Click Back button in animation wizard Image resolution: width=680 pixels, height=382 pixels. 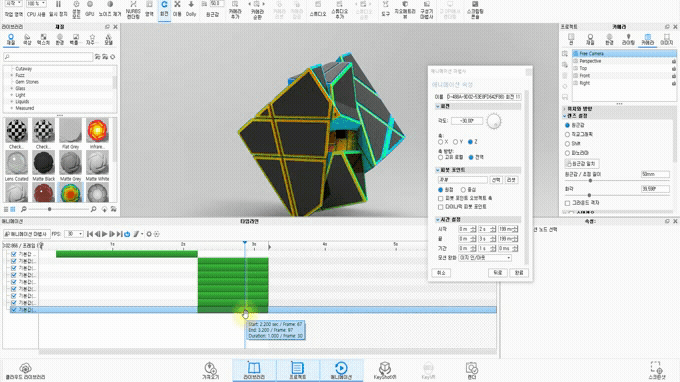click(x=497, y=273)
